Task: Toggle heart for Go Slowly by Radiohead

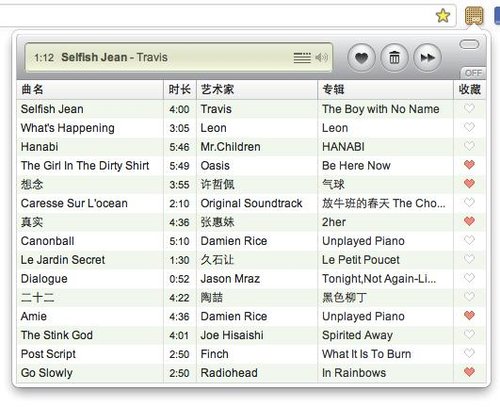Action: tap(469, 372)
